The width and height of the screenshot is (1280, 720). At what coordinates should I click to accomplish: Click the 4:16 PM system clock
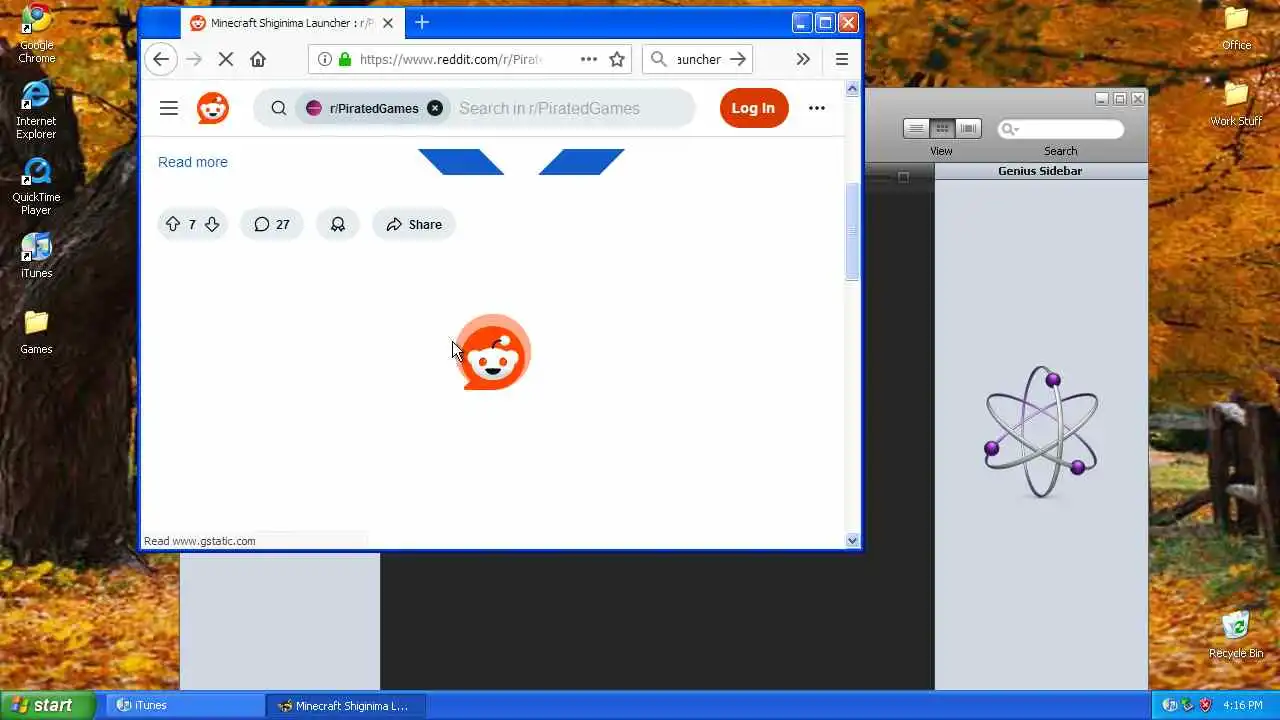(1243, 705)
